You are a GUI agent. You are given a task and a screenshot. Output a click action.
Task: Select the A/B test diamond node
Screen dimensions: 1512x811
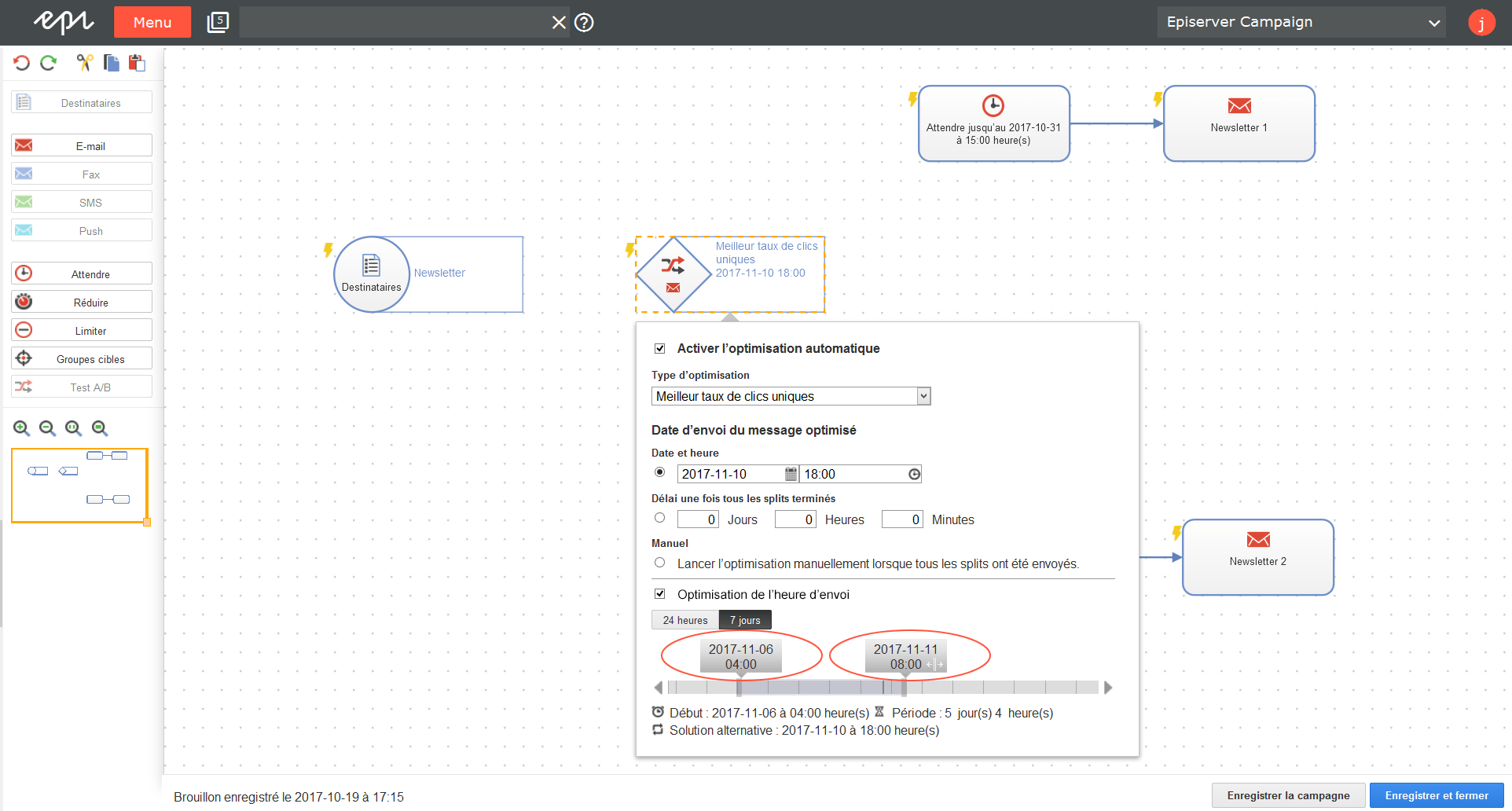click(673, 274)
